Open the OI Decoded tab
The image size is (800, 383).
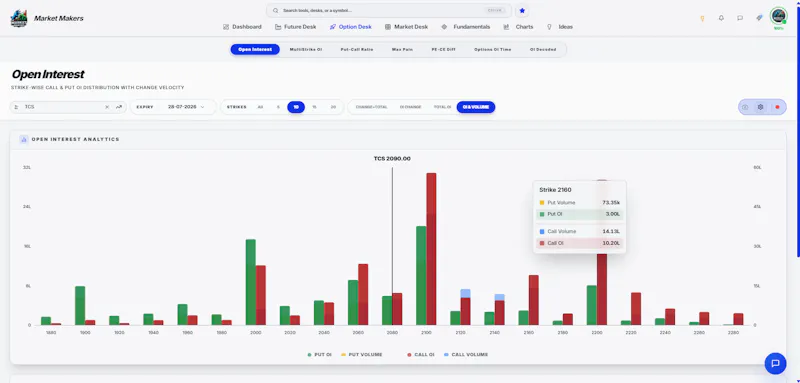tap(543, 49)
